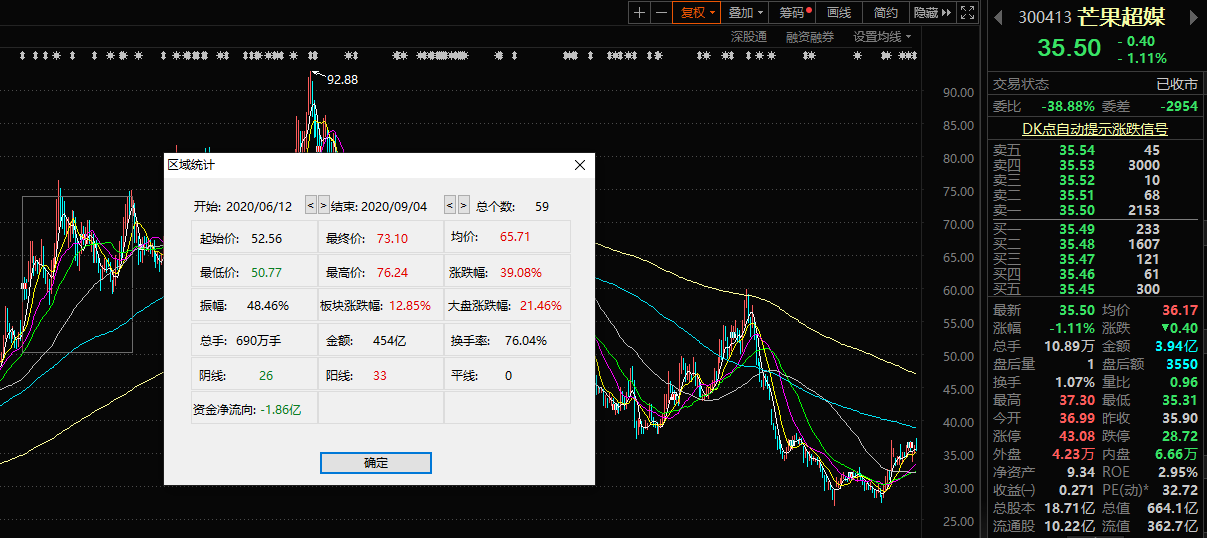Collapse side panel with 隐藏 button
The width and height of the screenshot is (1207, 538).
click(x=932, y=13)
